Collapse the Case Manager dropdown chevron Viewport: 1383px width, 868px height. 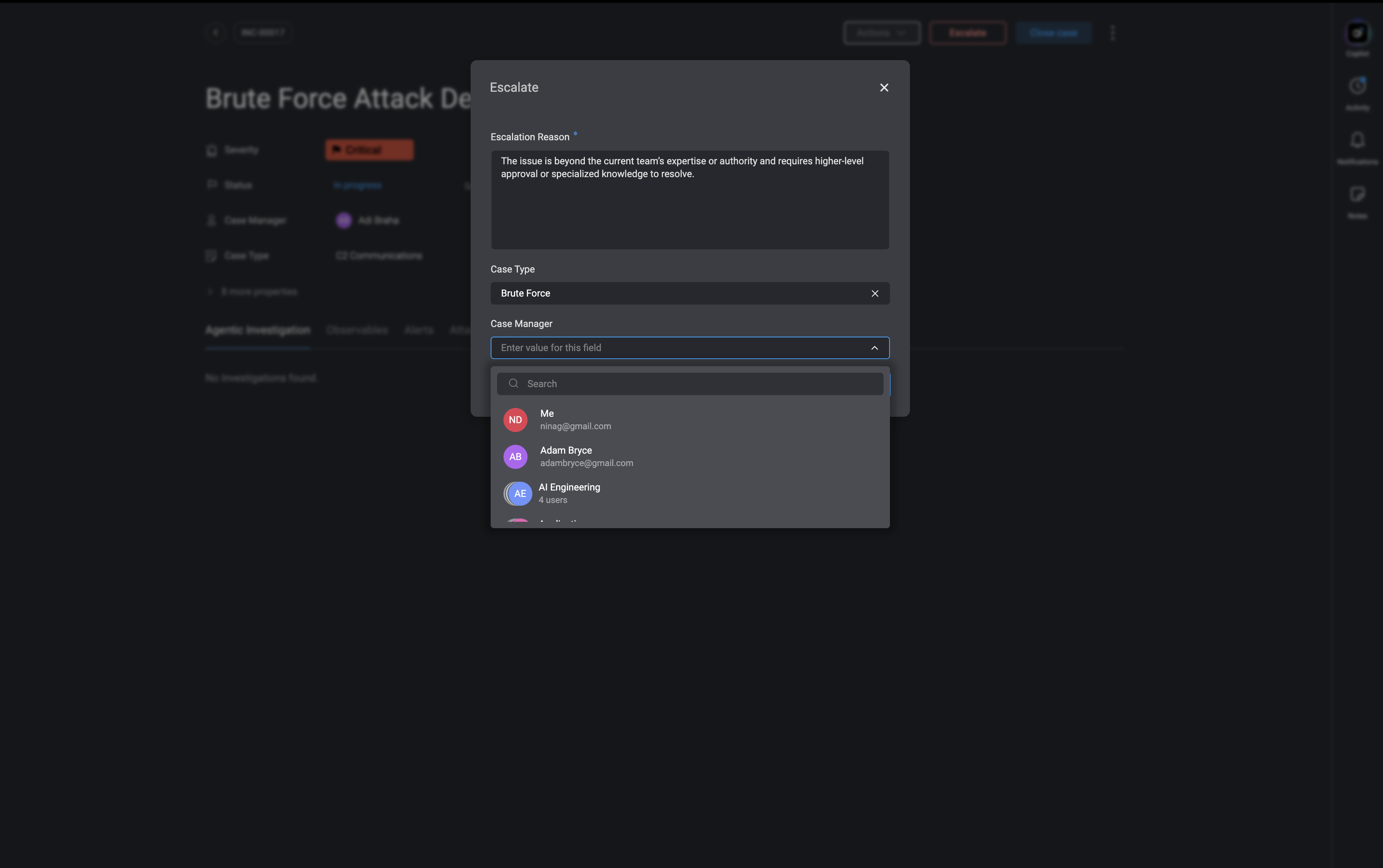[874, 348]
